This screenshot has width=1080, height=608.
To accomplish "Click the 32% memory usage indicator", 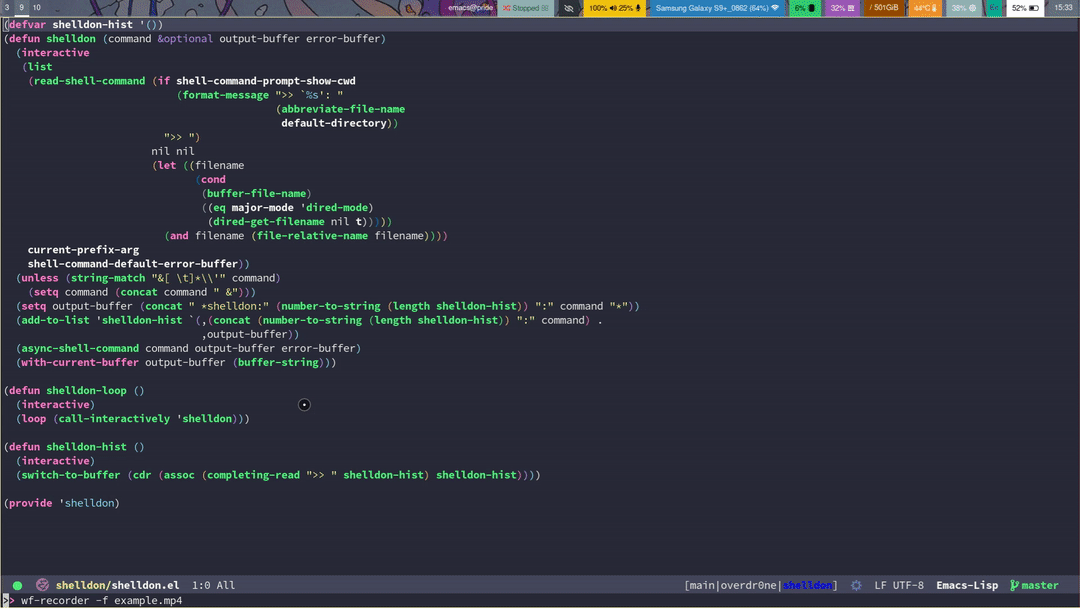I will pos(842,8).
